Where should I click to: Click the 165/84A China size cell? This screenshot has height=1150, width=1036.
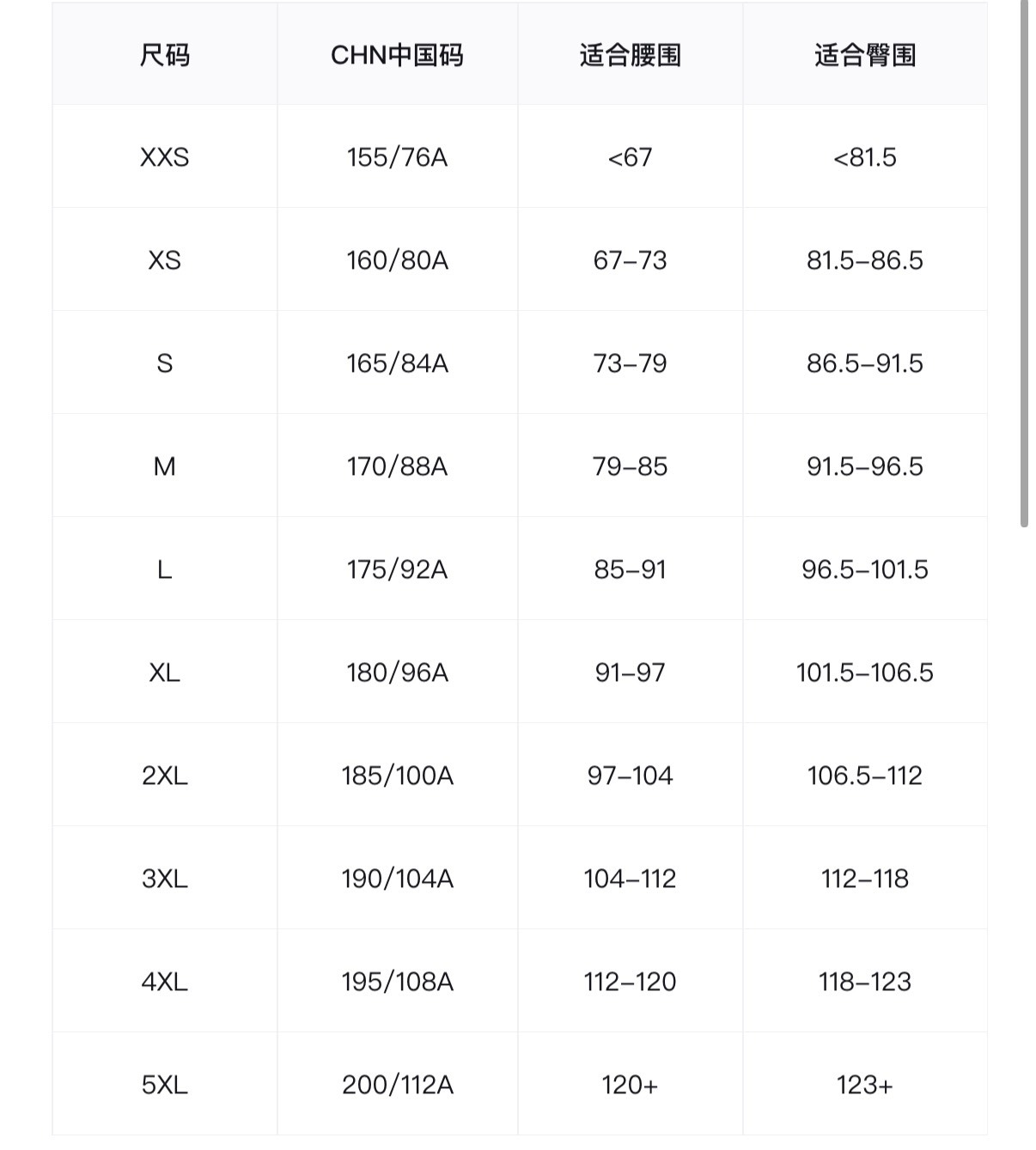click(x=397, y=363)
